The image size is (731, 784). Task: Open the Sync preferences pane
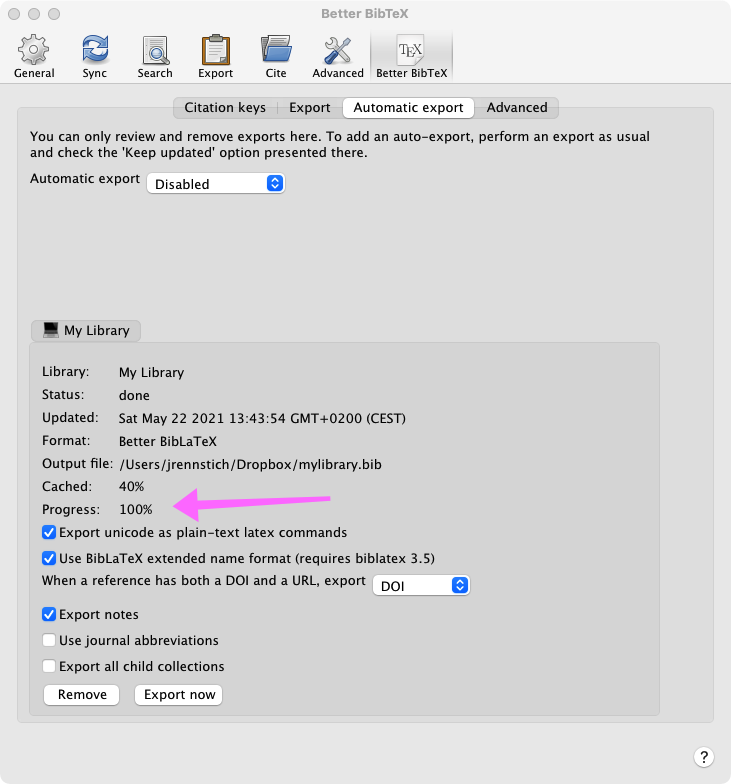tap(94, 56)
